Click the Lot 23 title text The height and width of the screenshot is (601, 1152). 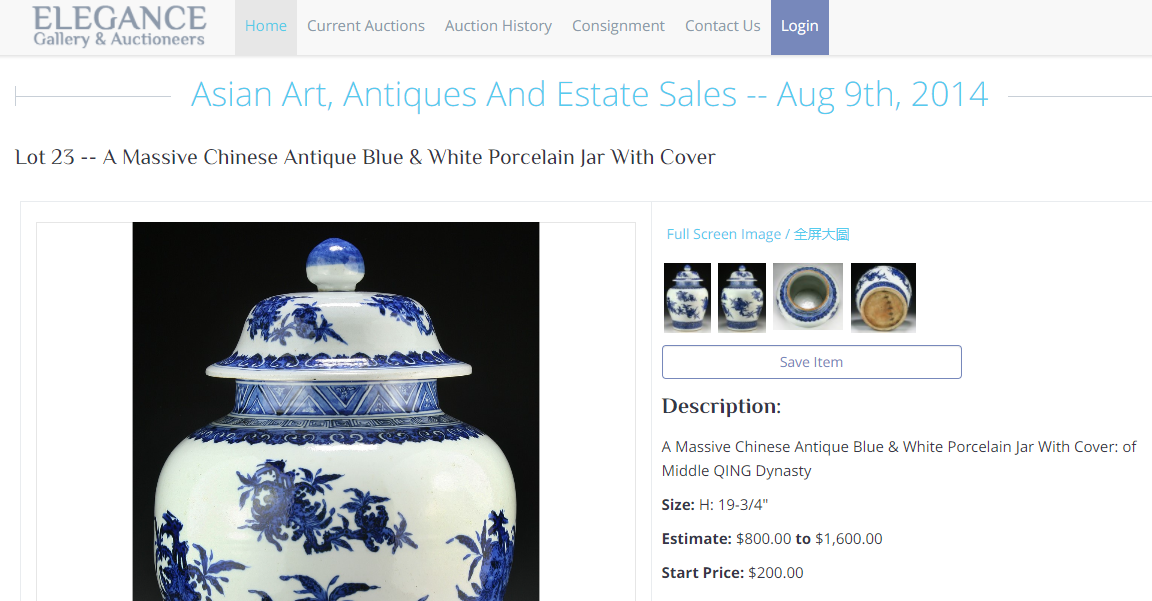(x=365, y=157)
